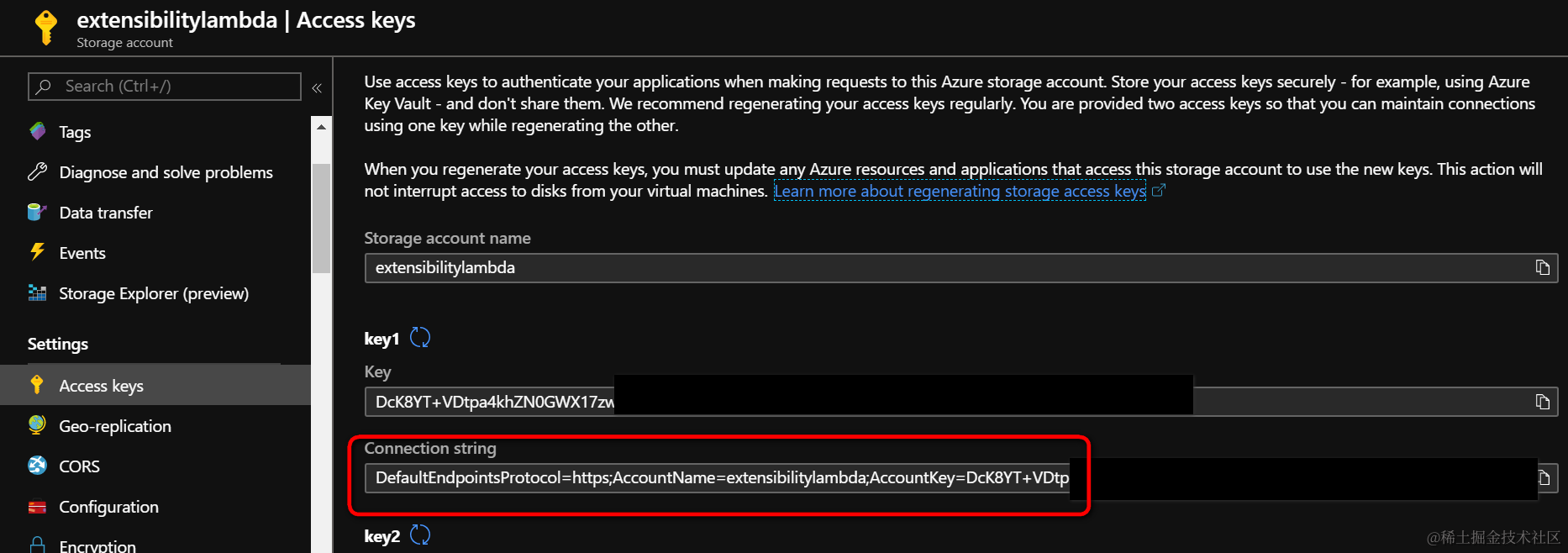Open the Events page
The height and width of the screenshot is (553, 1568).
(x=82, y=253)
